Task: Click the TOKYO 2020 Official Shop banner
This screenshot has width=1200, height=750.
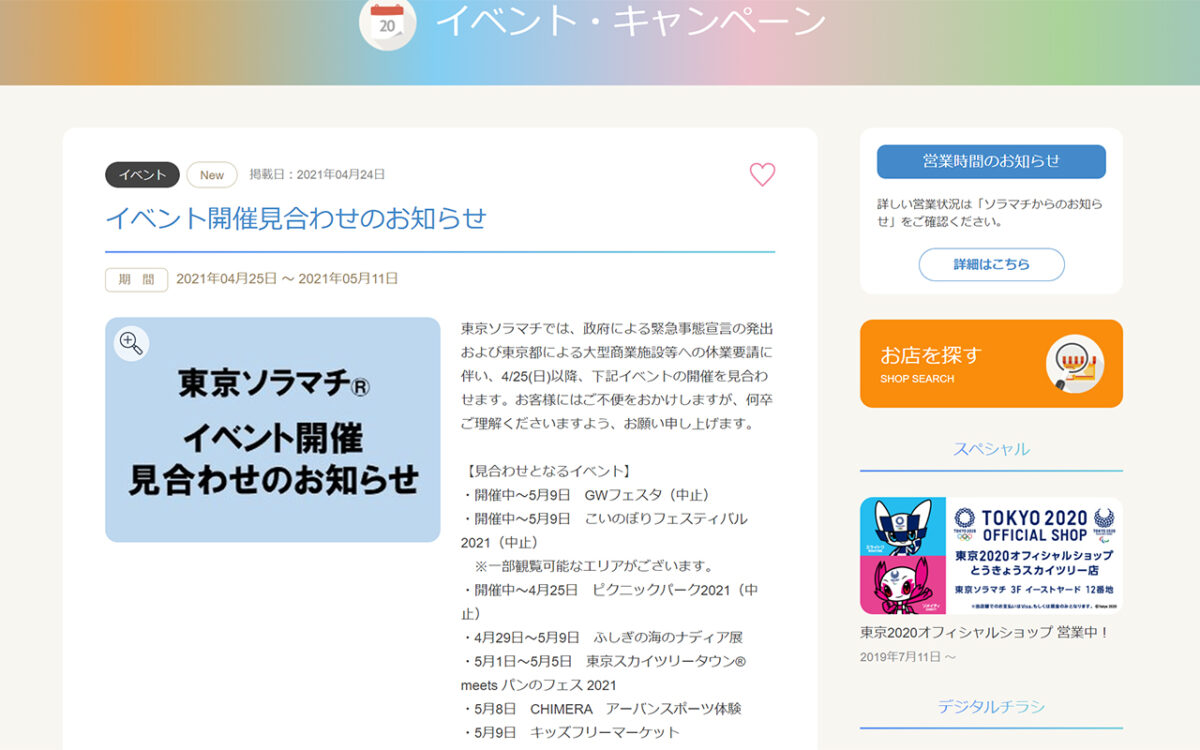Action: pyautogui.click(x=991, y=553)
